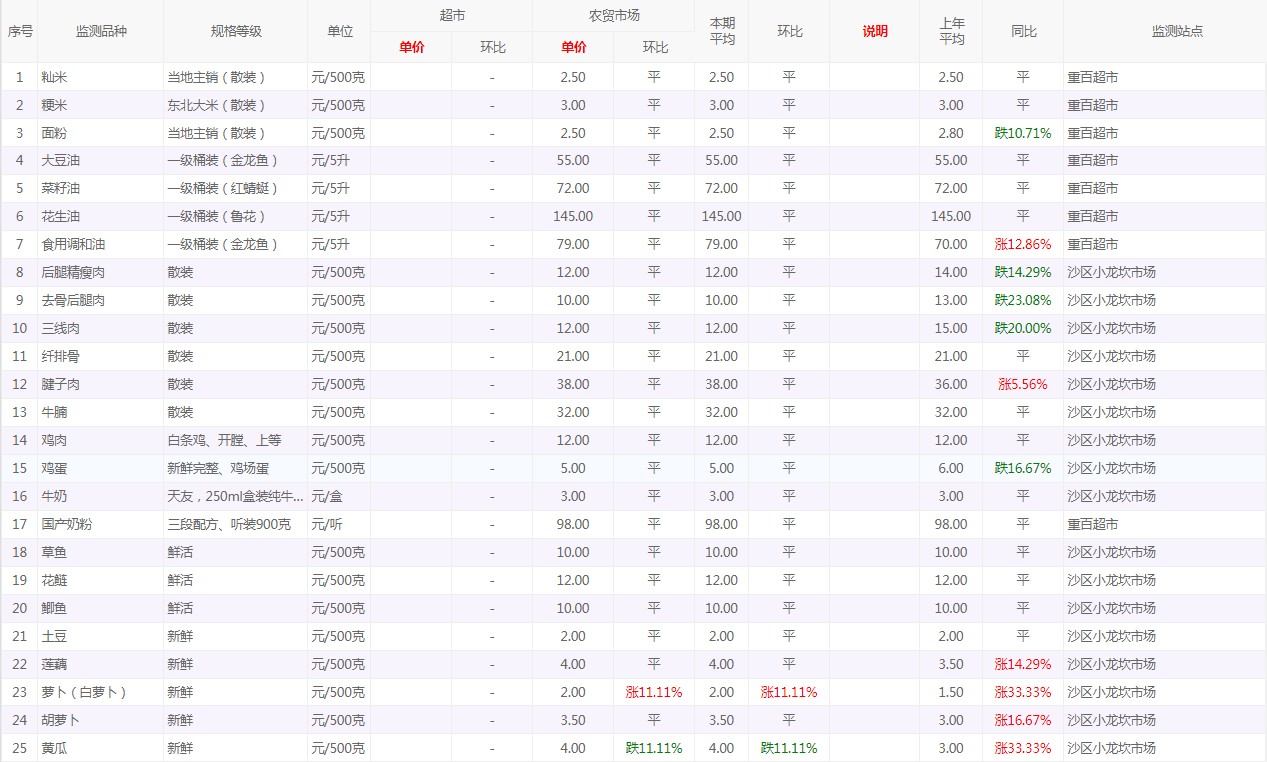Select the red 说明 column header
This screenshot has width=1267, height=762.
874,31
